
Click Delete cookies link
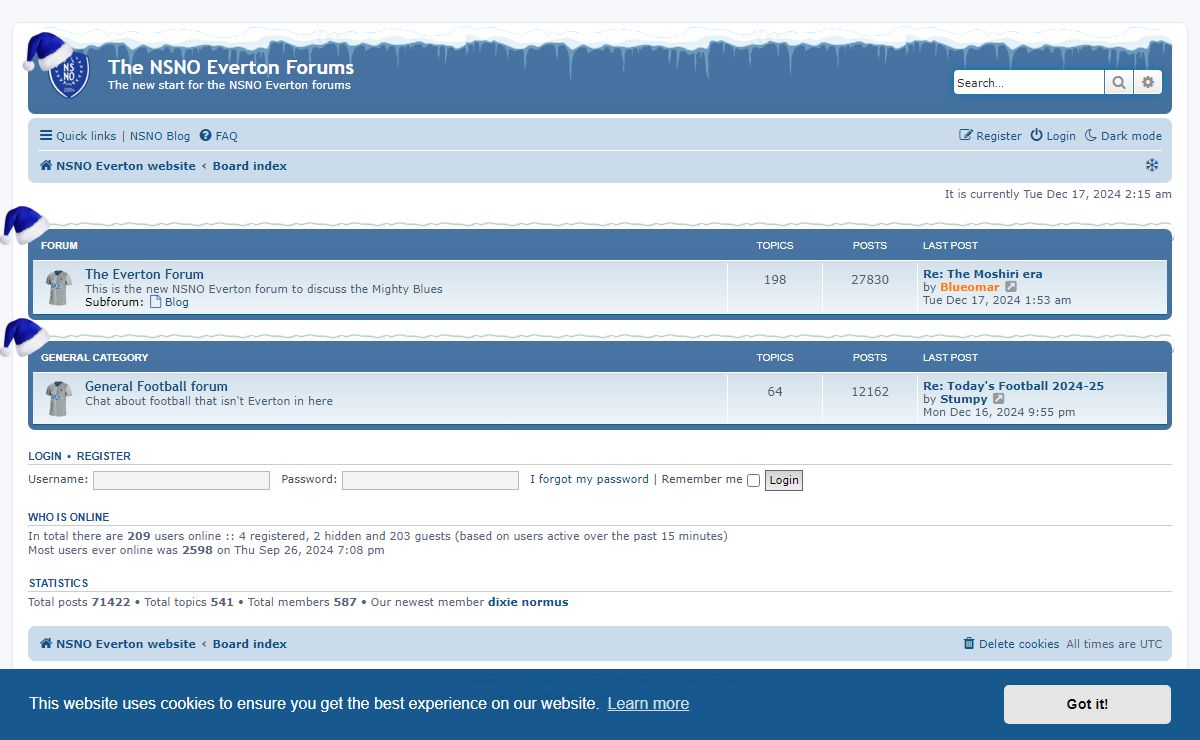click(1011, 644)
